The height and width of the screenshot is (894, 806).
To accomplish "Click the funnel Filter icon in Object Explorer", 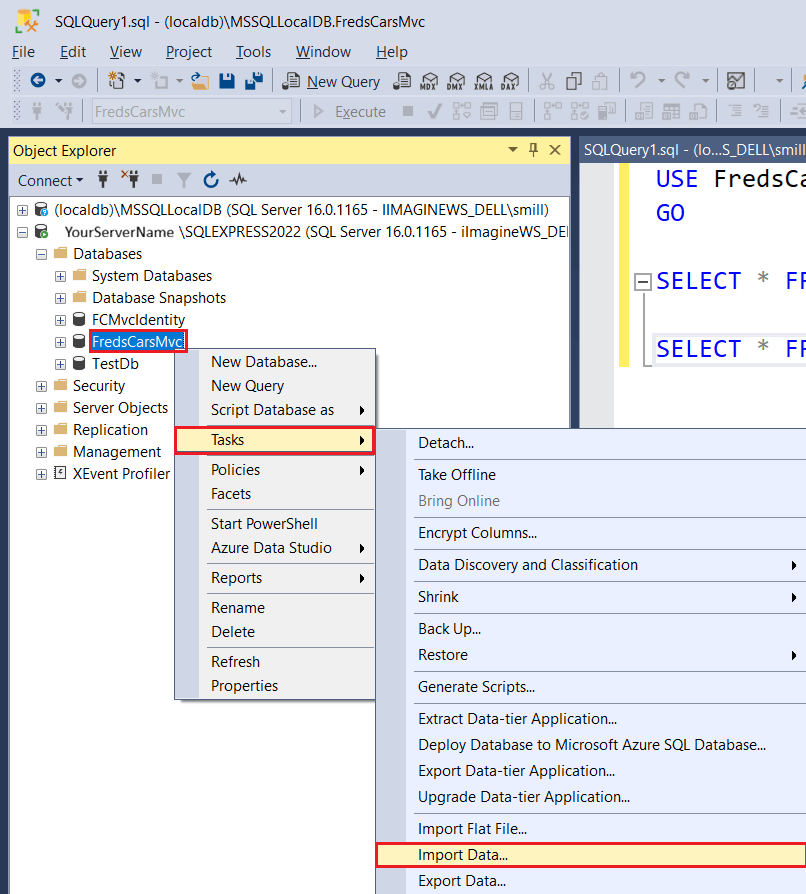I will pos(184,180).
